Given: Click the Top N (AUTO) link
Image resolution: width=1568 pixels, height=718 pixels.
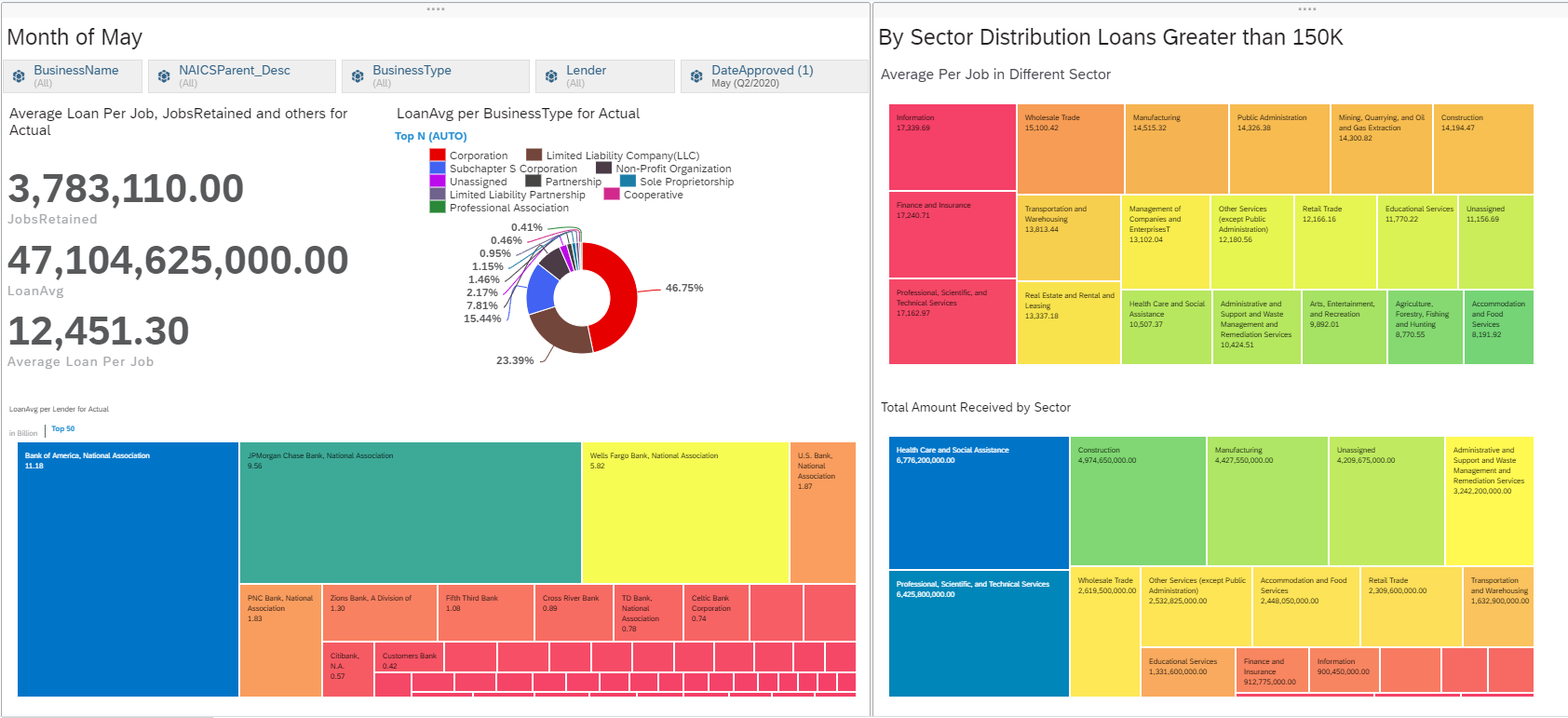Looking at the screenshot, I should (431, 136).
